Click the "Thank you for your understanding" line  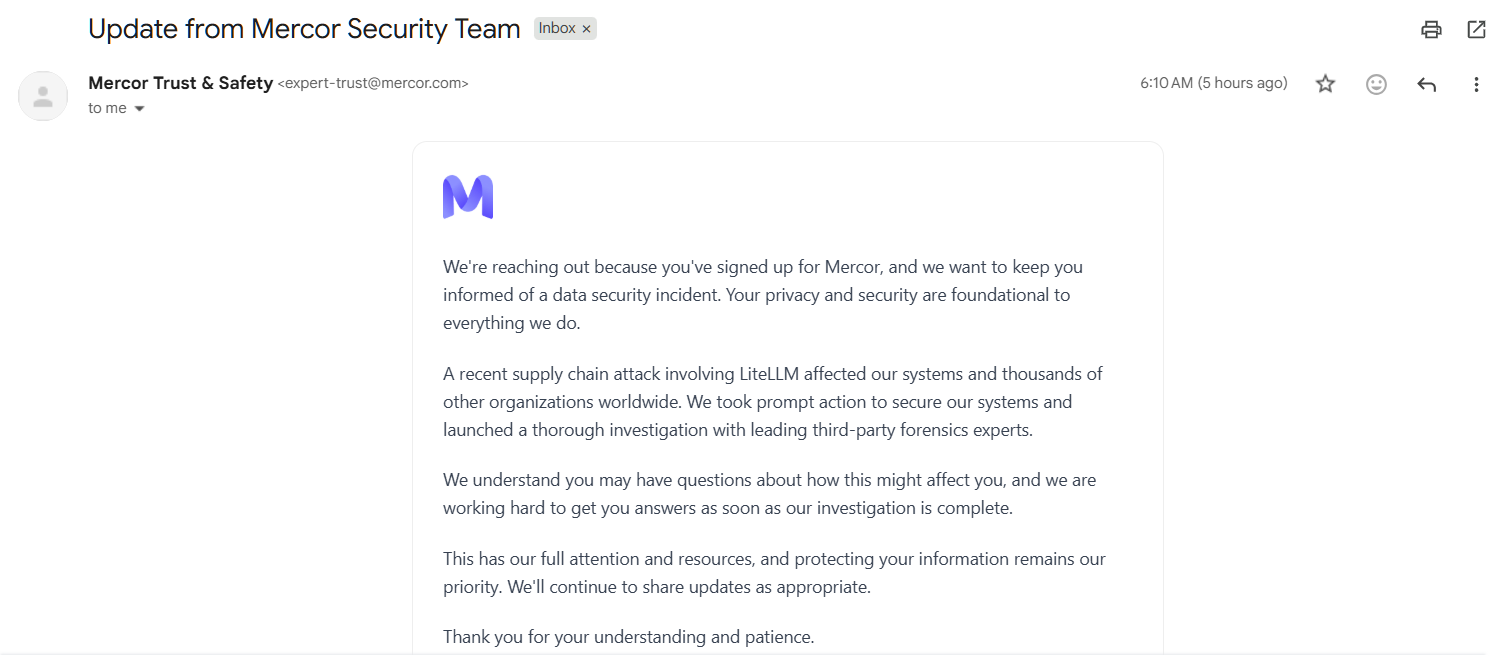(x=629, y=636)
